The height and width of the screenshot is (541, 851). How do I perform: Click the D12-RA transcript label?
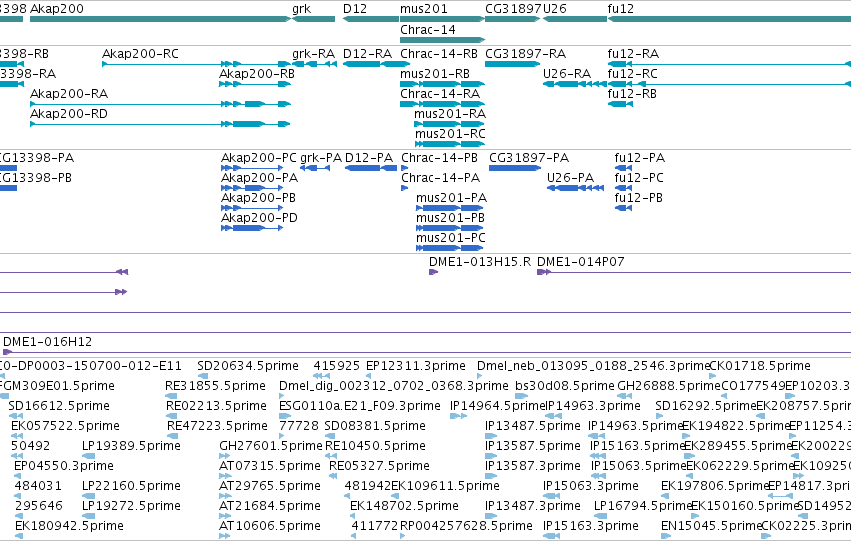367,54
